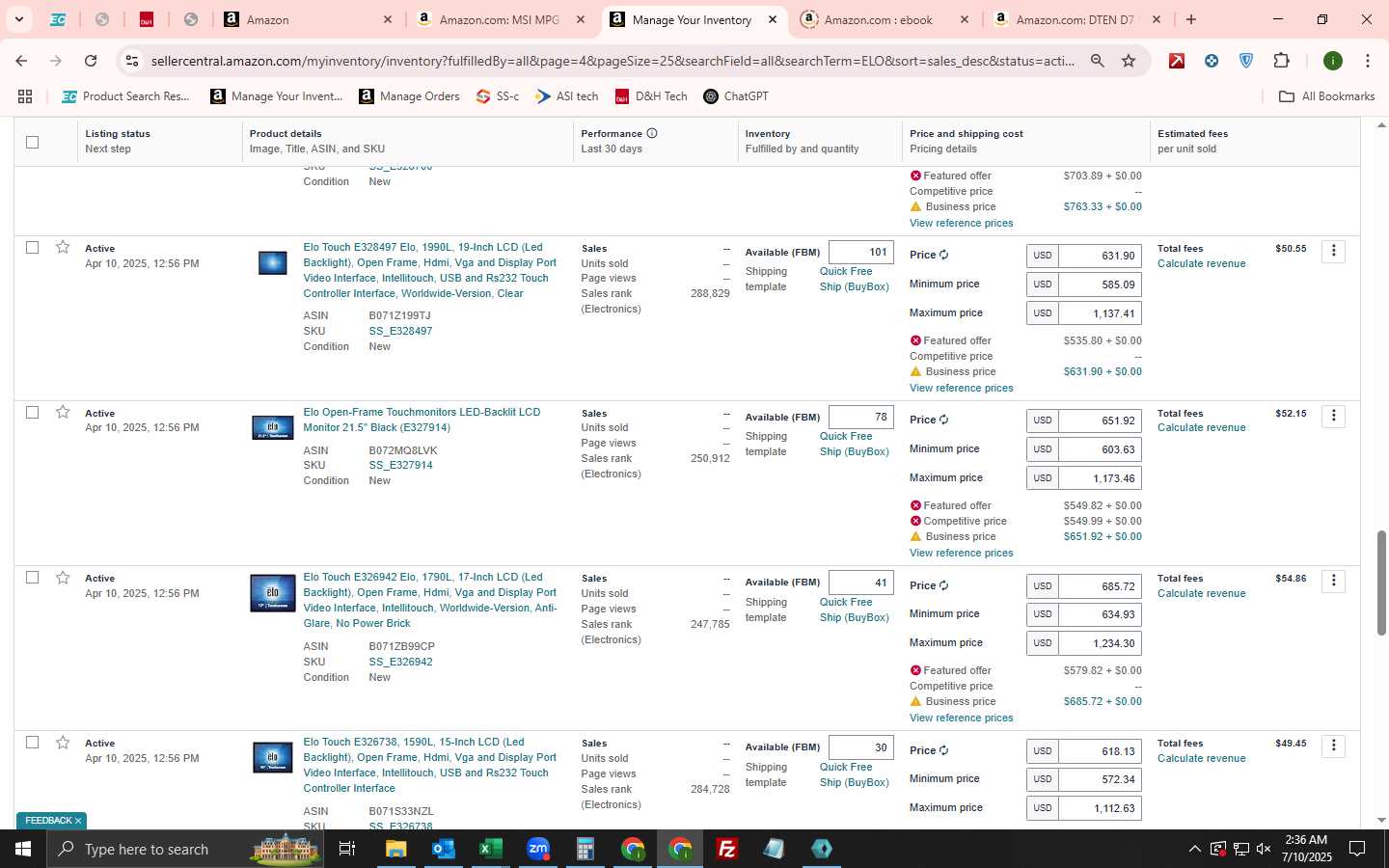This screenshot has height=868, width=1389.
Task: Close the Feedback widget
Action: 78,821
